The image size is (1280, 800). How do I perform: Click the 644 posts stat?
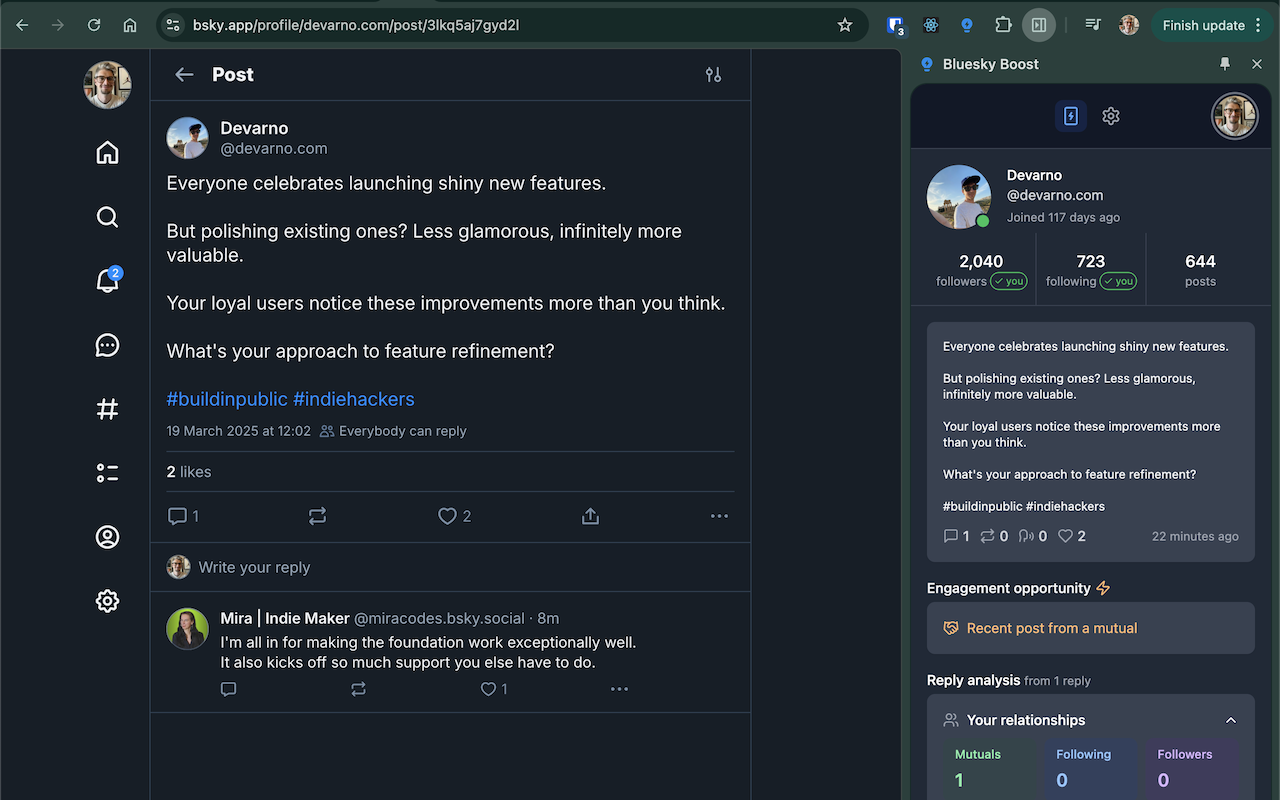(x=1200, y=270)
